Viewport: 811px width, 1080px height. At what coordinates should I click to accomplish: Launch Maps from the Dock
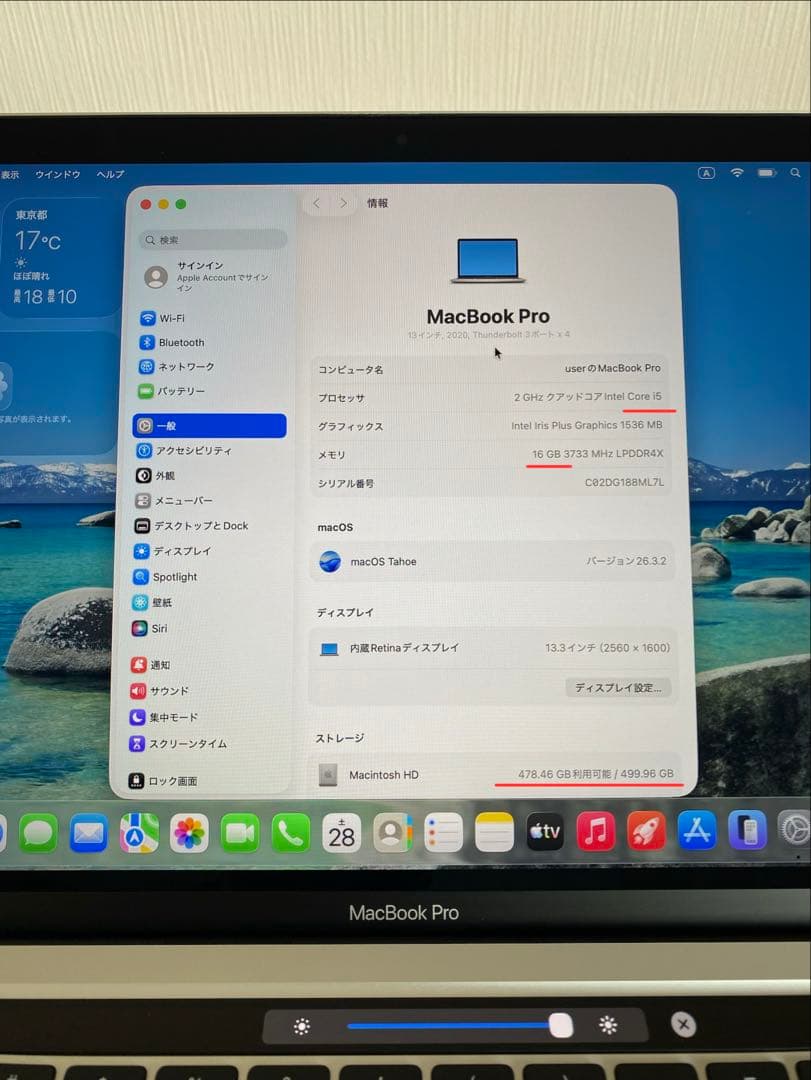[138, 833]
